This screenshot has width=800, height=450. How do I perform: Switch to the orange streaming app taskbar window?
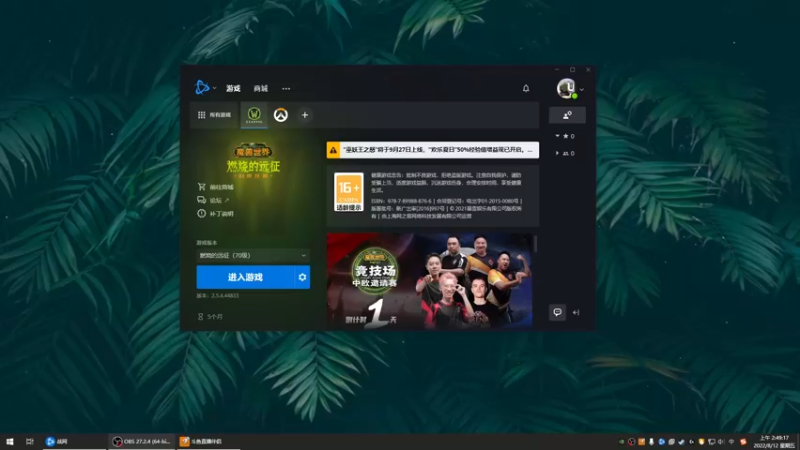coord(208,441)
